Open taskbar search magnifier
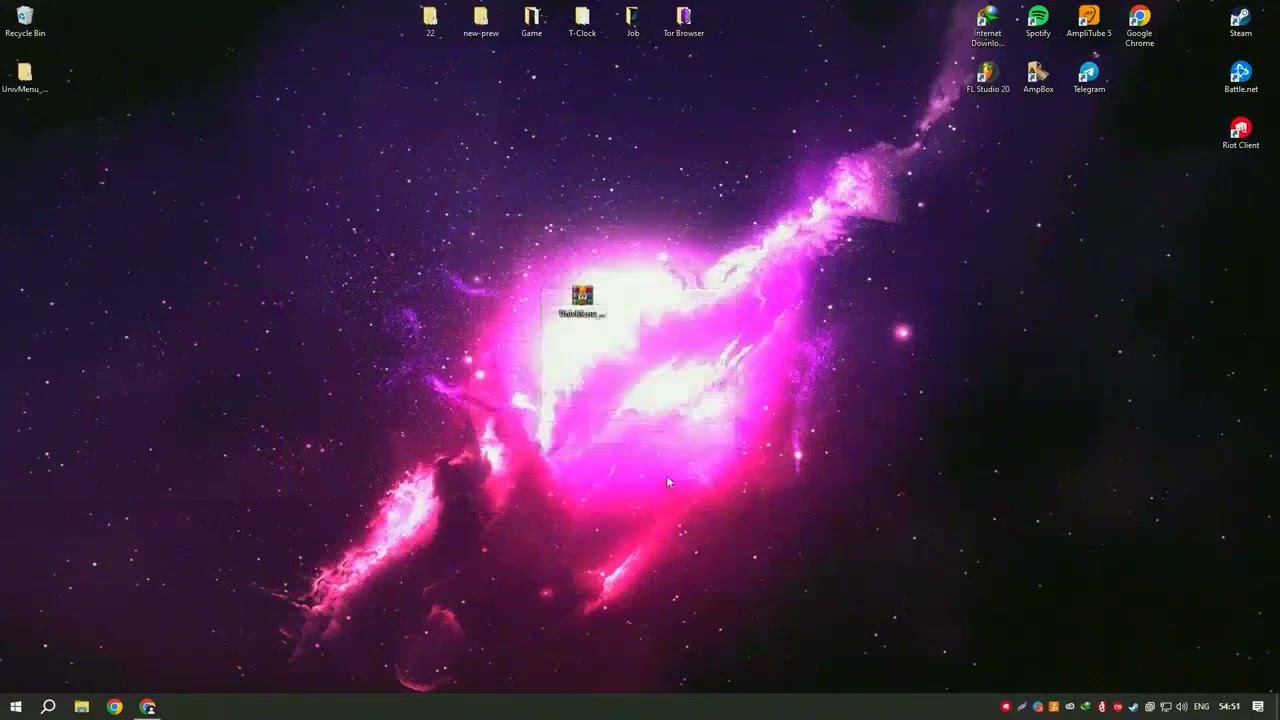 point(48,707)
